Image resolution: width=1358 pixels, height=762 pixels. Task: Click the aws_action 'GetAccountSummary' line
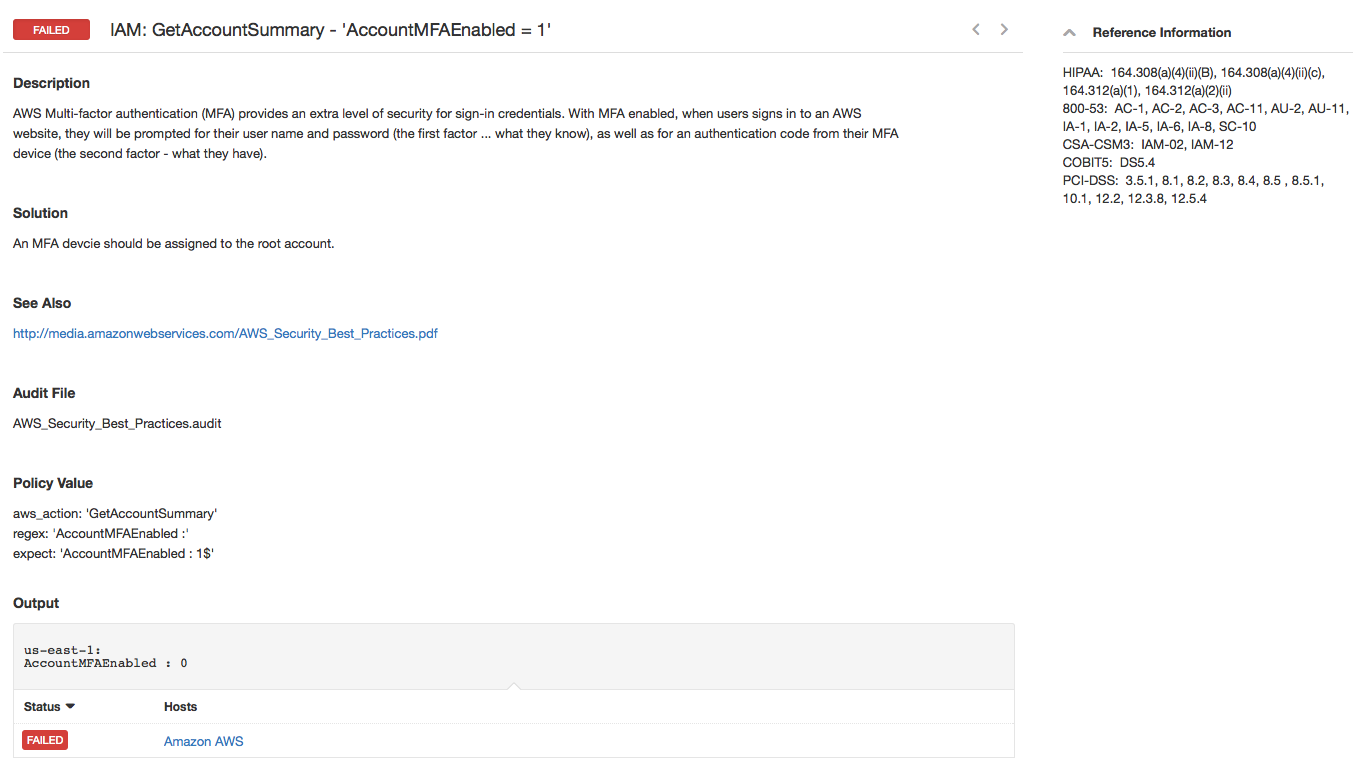pos(115,514)
